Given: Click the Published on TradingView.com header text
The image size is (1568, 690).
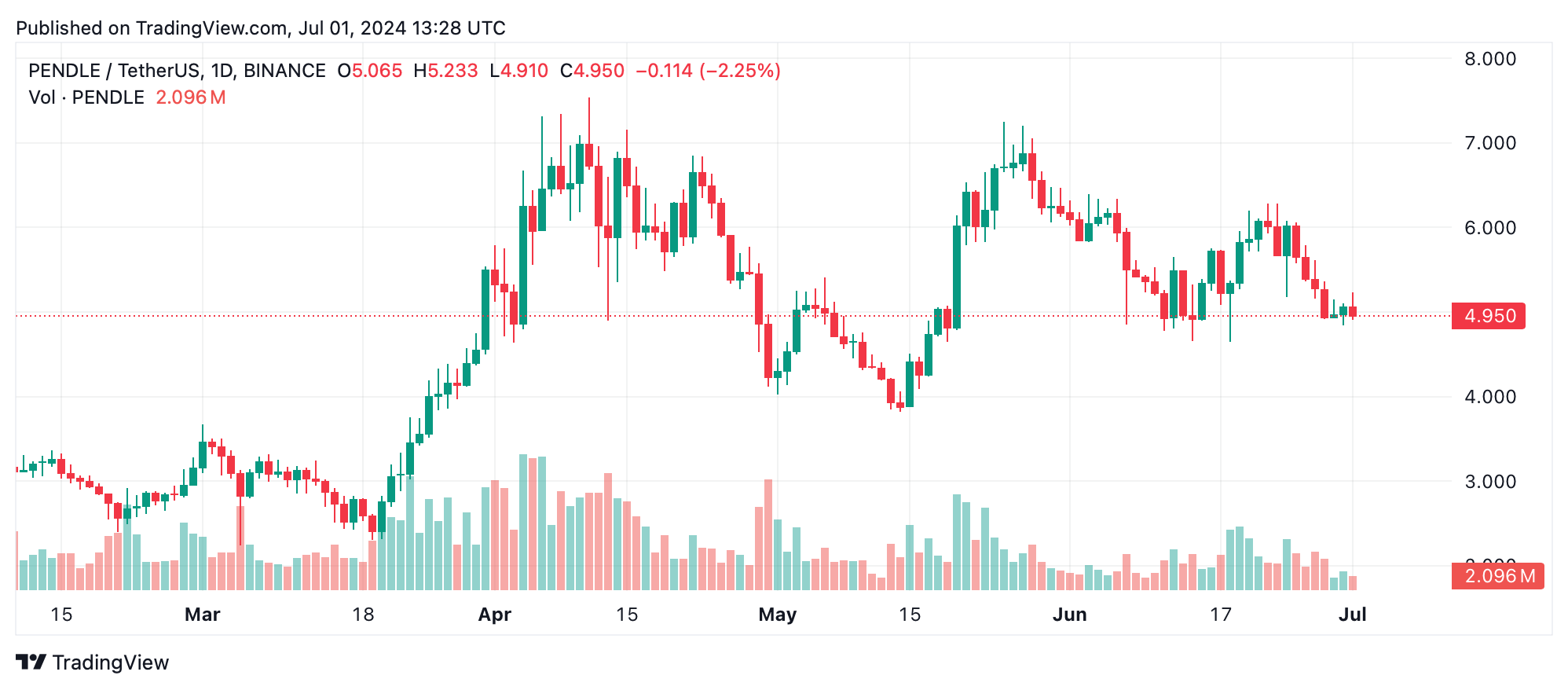Looking at the screenshot, I should (x=260, y=28).
